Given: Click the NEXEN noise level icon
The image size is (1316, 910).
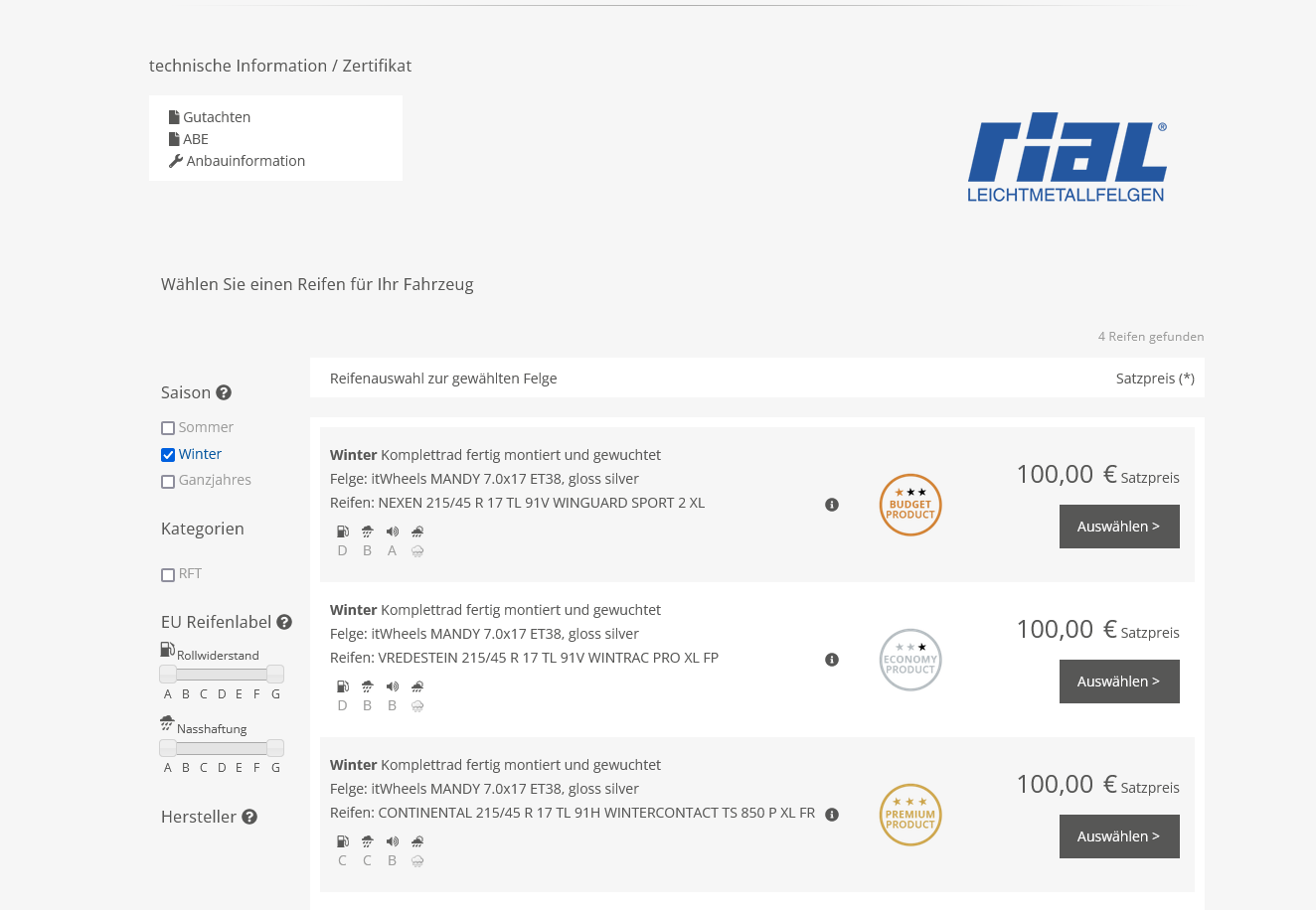Looking at the screenshot, I should 393,531.
